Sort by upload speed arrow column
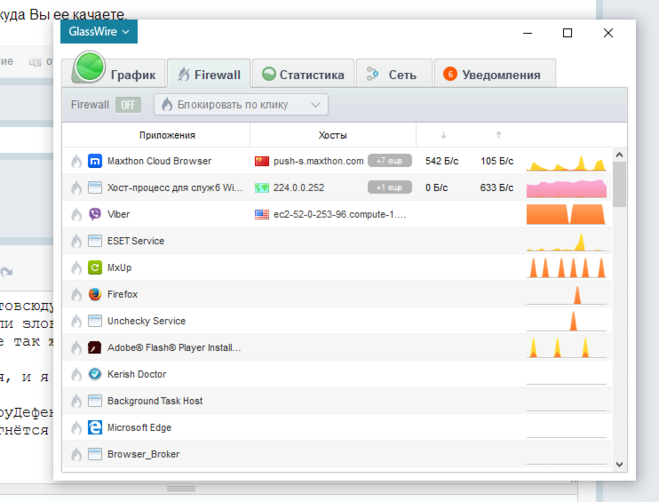 click(498, 135)
